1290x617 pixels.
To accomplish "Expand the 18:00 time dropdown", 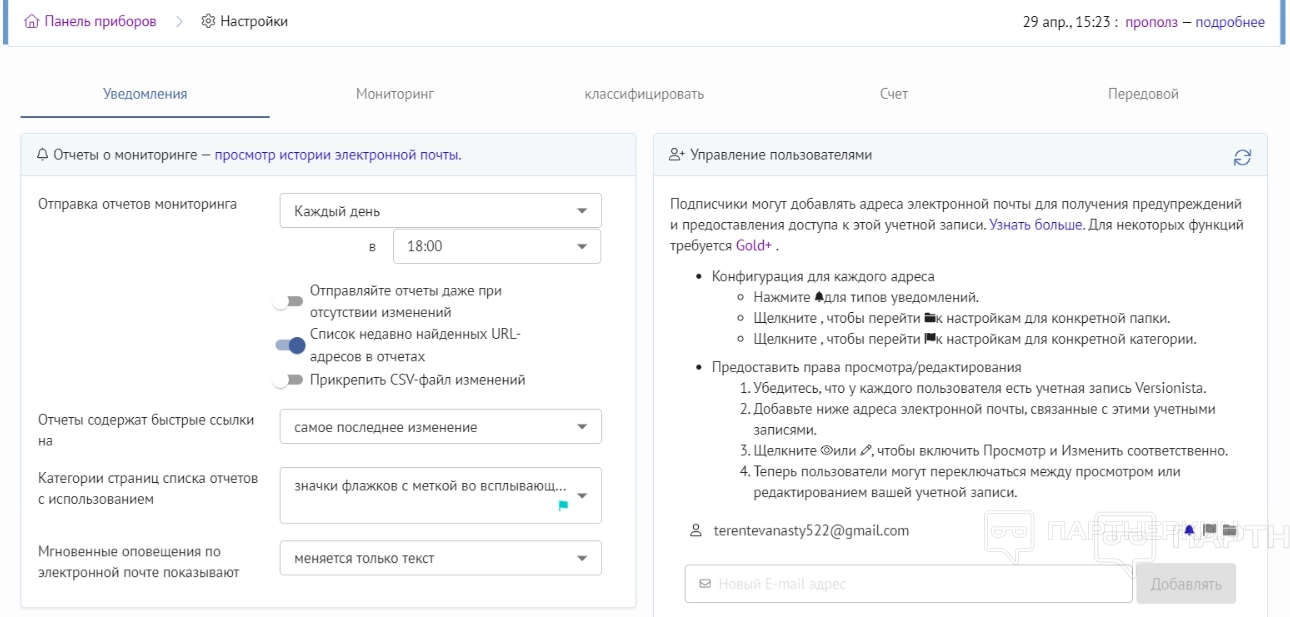I will pos(497,246).
